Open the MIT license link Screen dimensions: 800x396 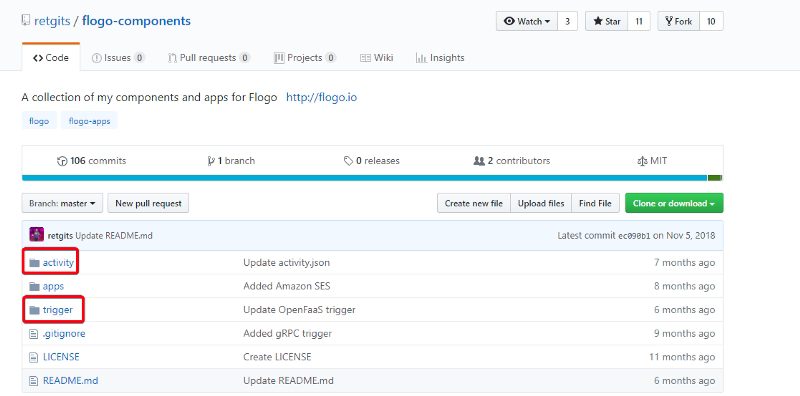click(x=652, y=161)
